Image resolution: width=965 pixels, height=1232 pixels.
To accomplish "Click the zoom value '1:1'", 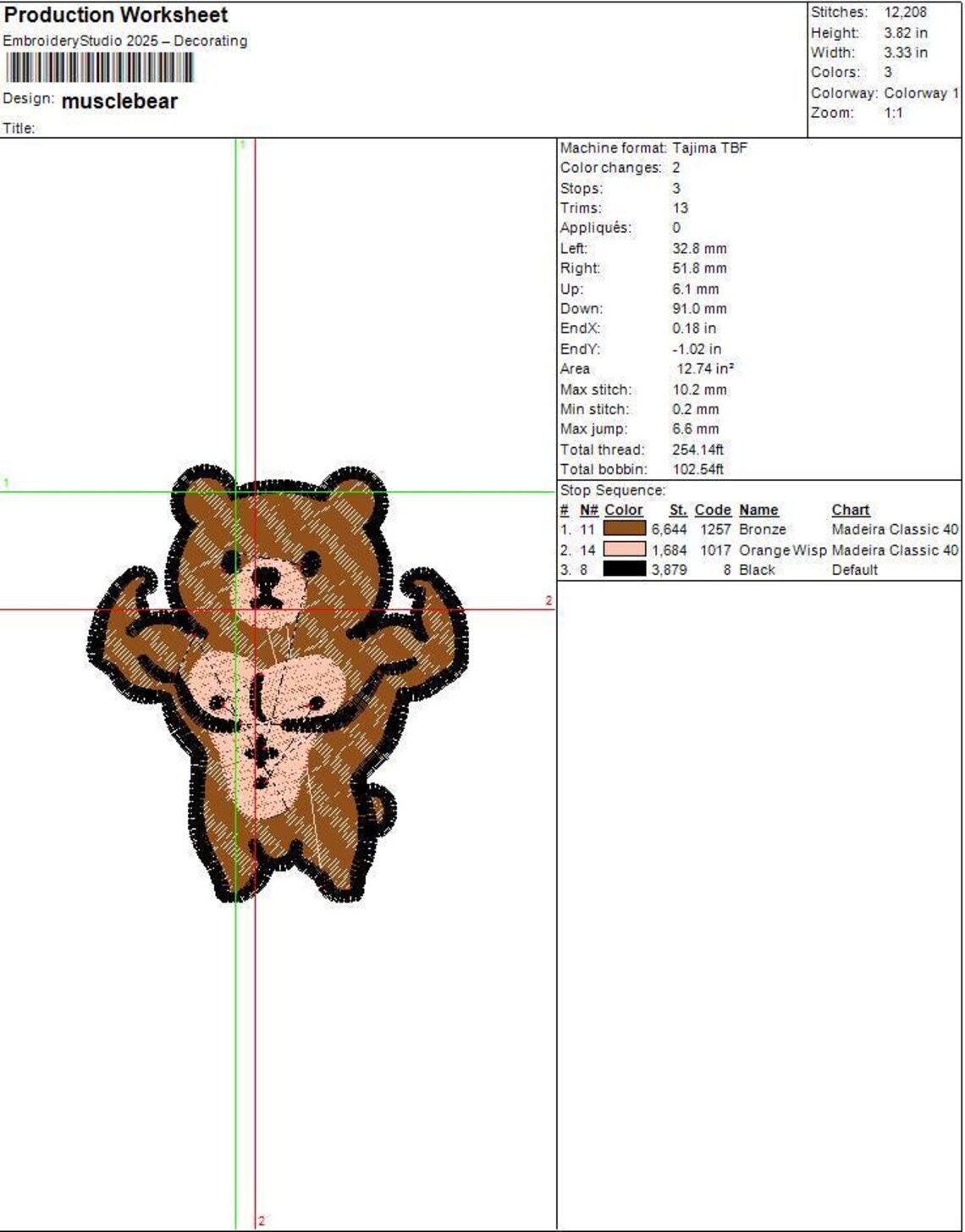I will tap(893, 113).
